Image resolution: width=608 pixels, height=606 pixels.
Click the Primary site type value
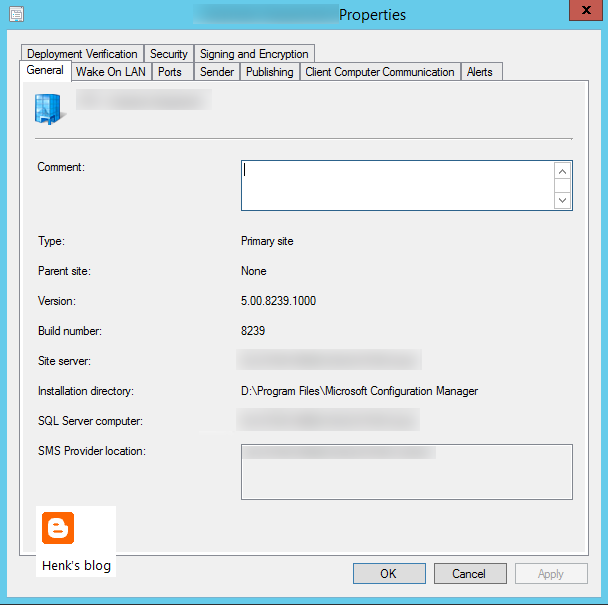(x=267, y=241)
